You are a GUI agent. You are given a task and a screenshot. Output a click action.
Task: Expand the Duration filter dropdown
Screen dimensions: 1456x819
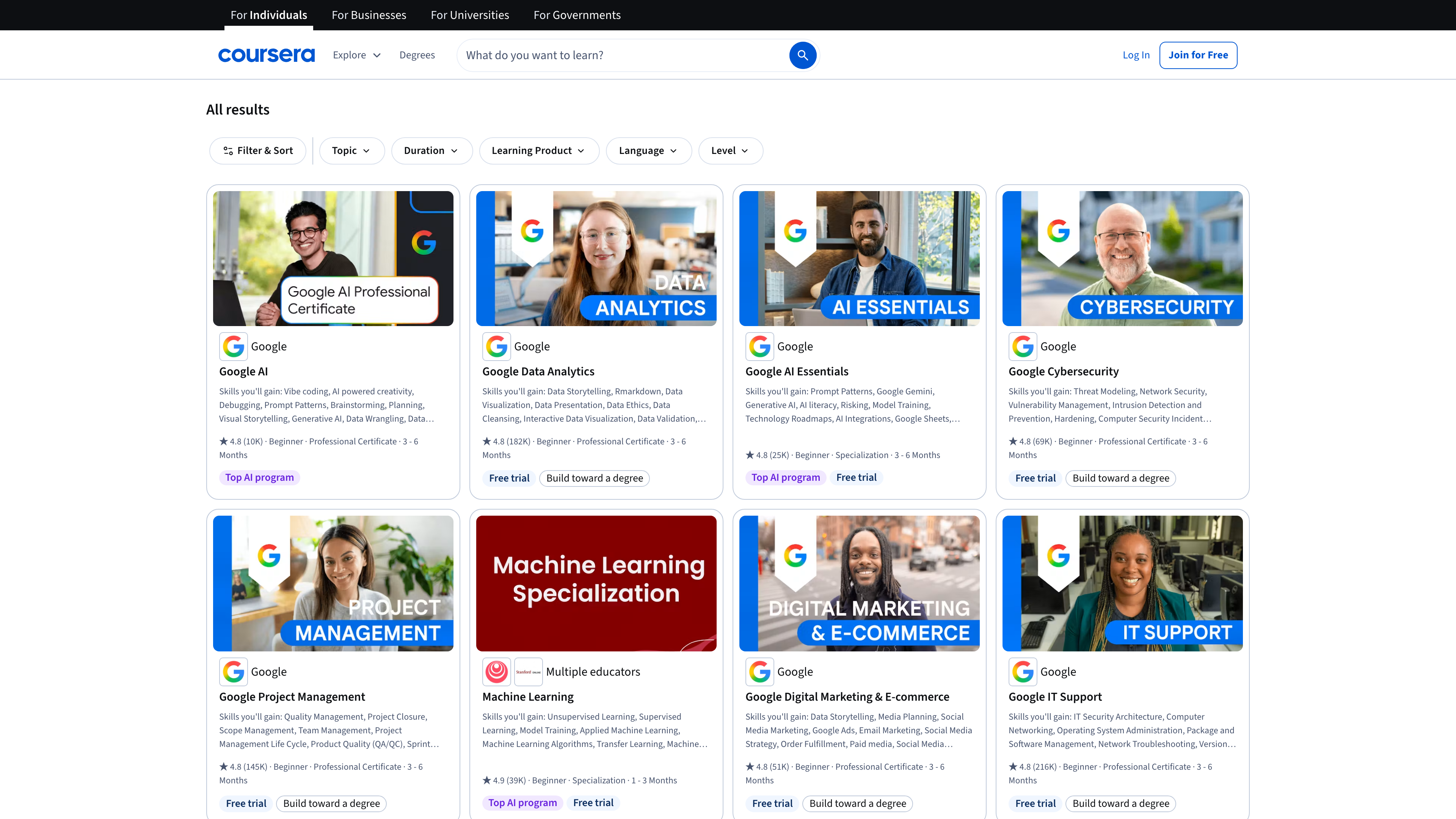coord(431,151)
